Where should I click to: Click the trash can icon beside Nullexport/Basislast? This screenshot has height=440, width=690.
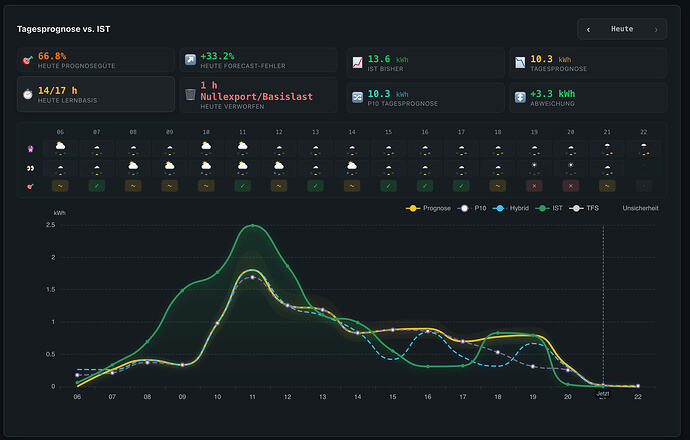pos(190,94)
